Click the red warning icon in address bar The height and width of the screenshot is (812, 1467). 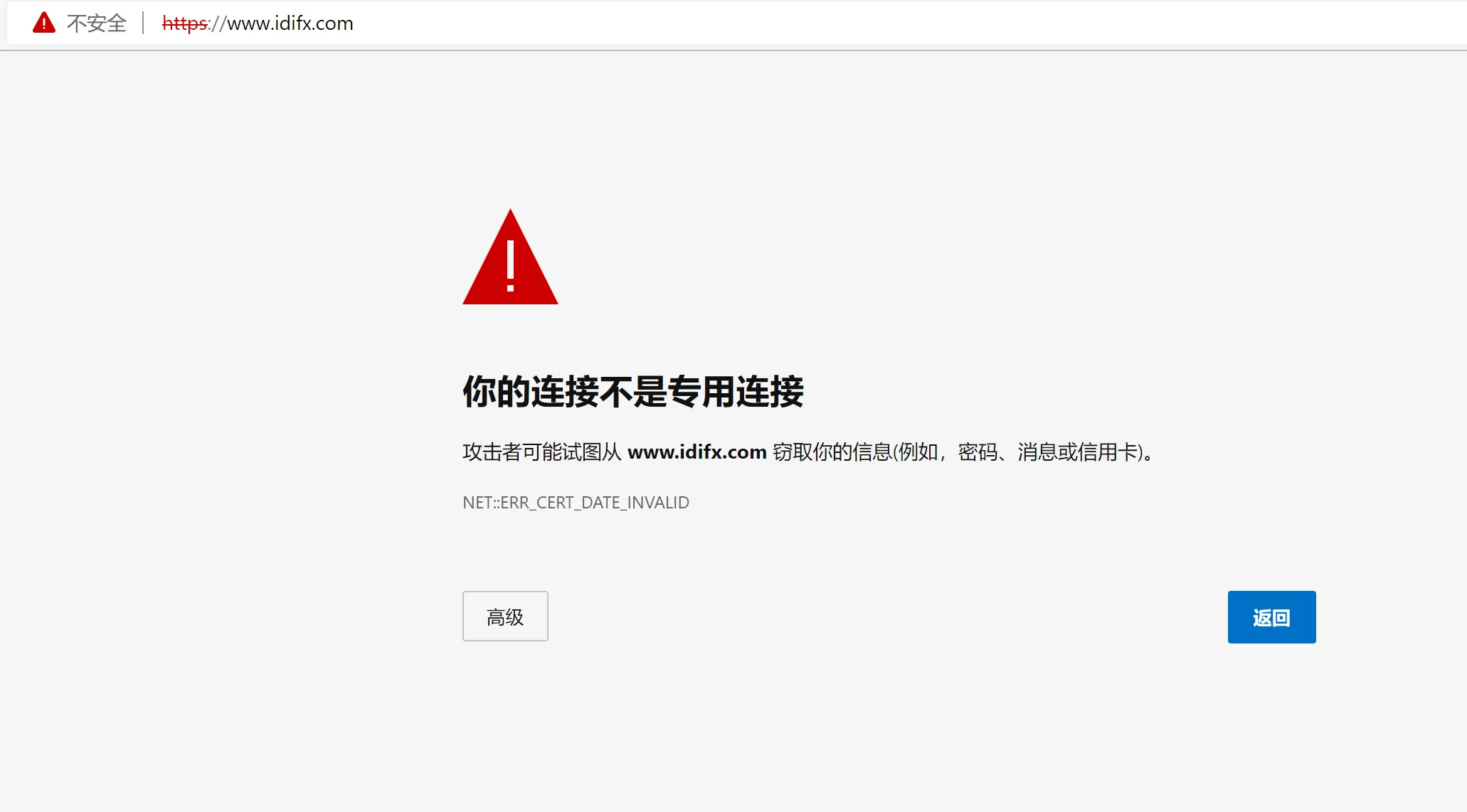(x=44, y=23)
